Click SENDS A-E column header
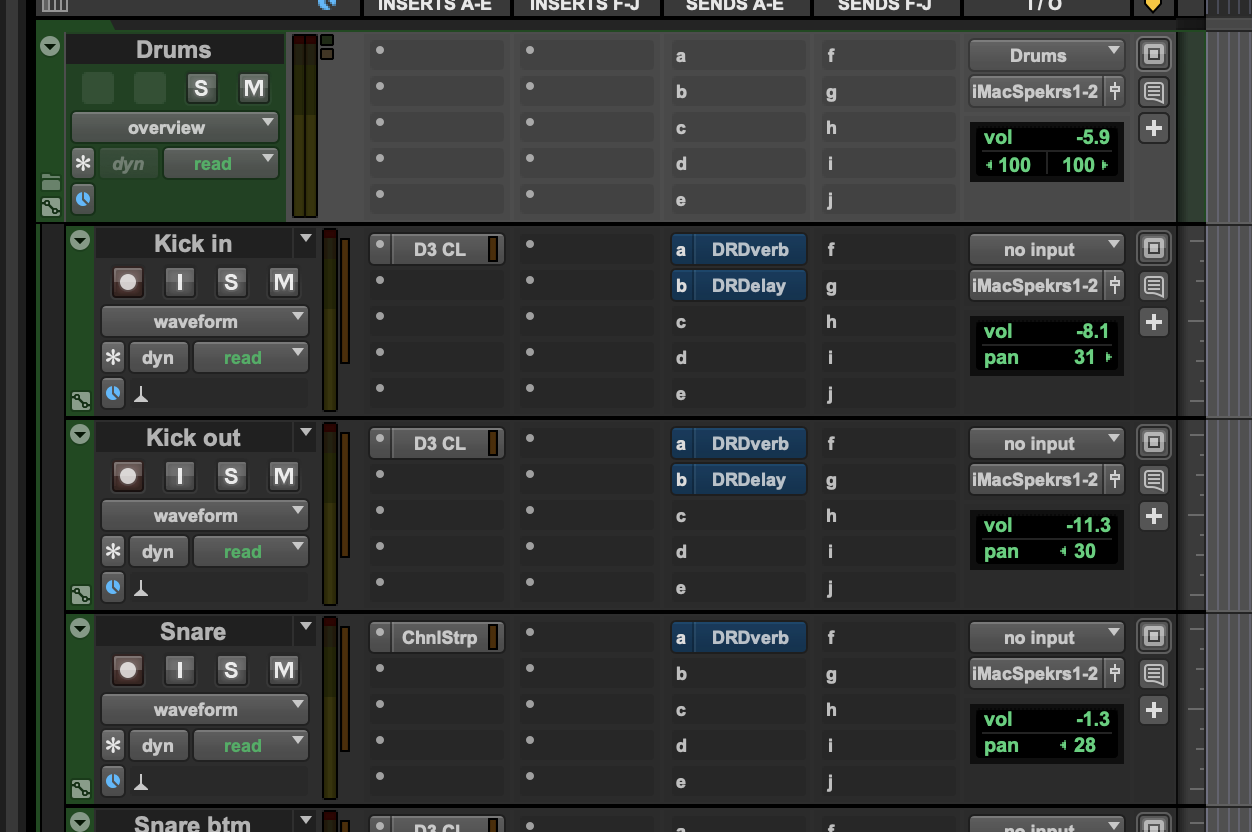Viewport: 1252px width, 832px height. coord(735,6)
